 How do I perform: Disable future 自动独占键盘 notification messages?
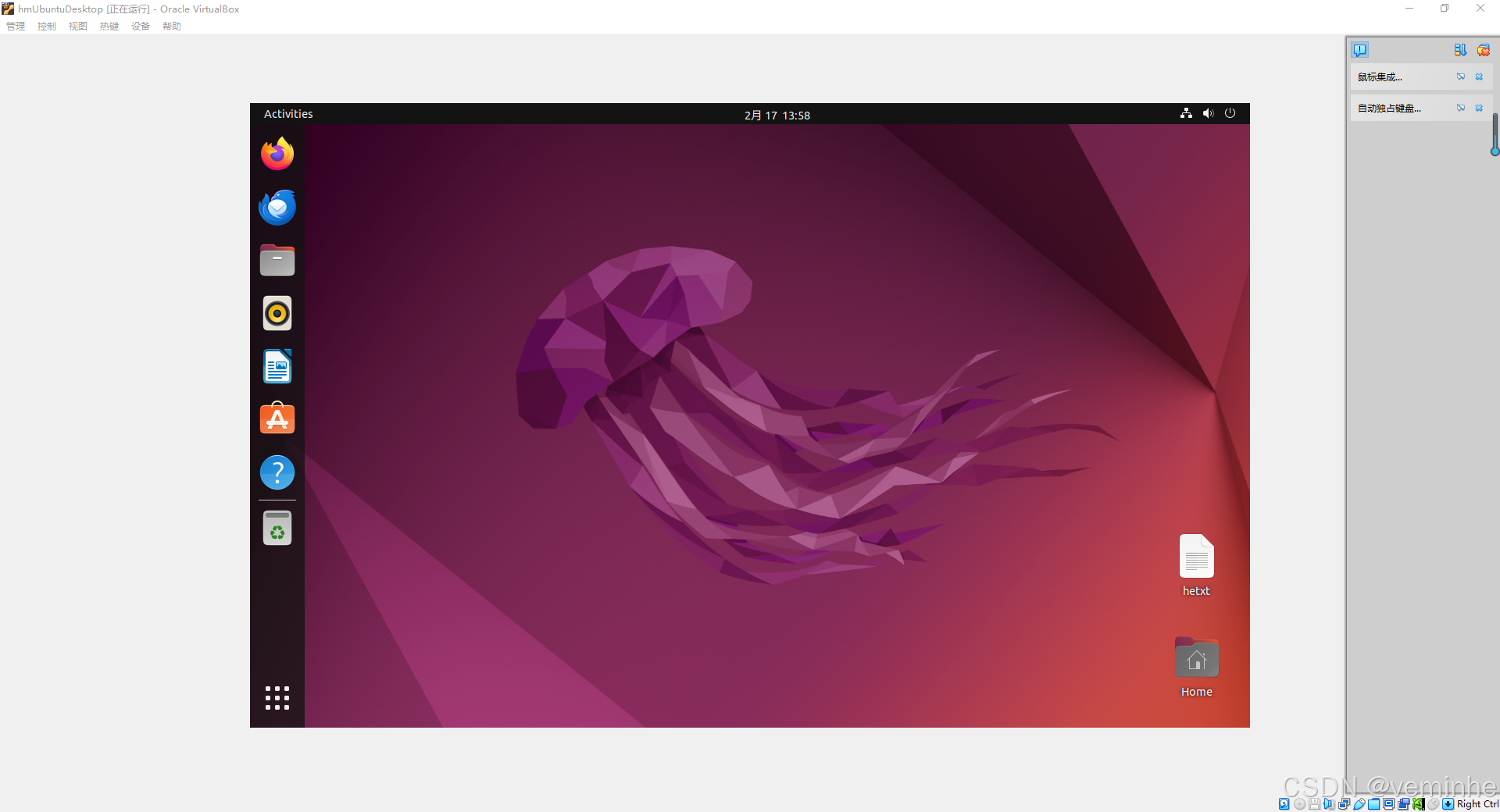tap(1461, 108)
